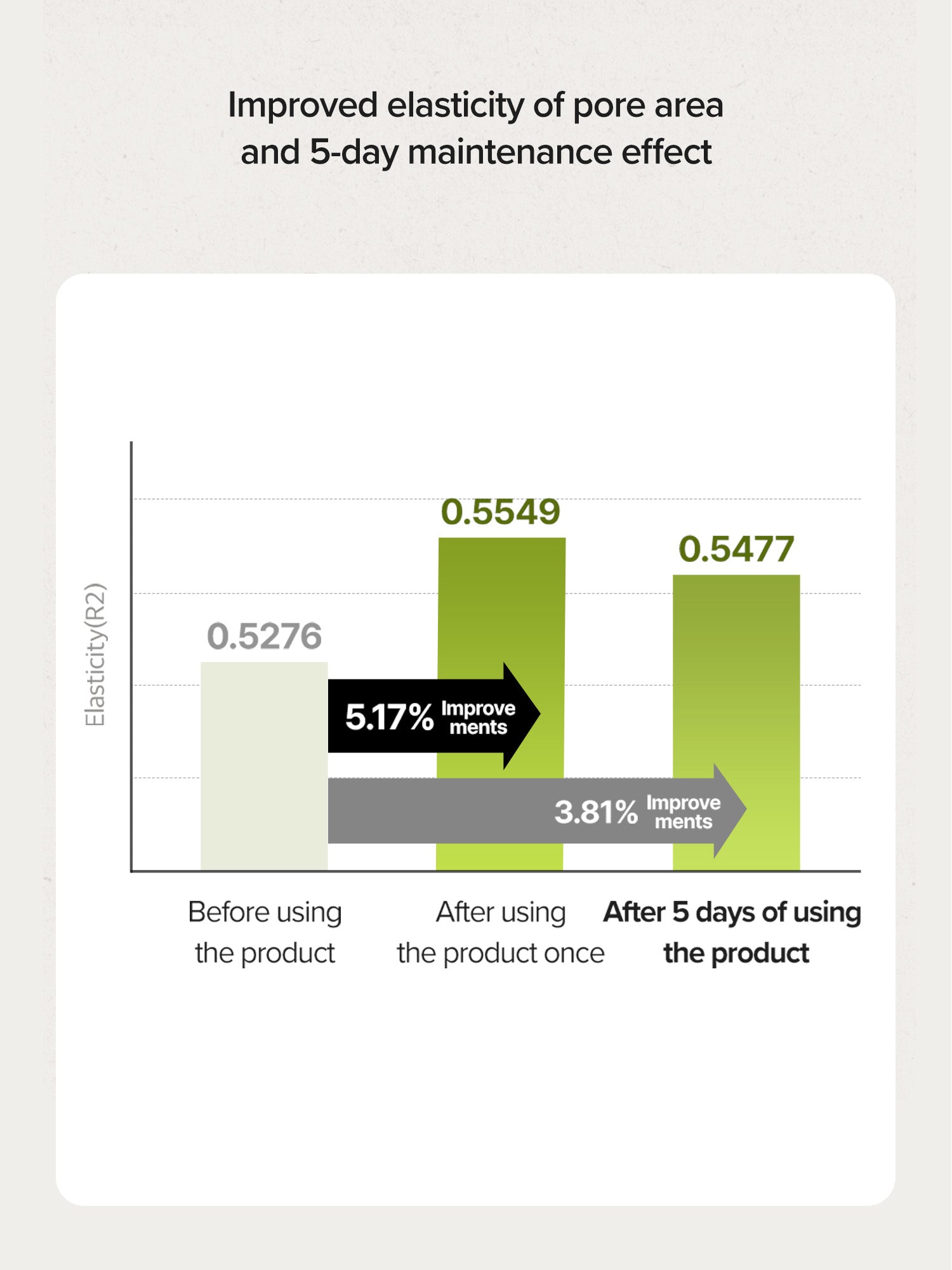Click 'Improve ments' text in black arrow
Image resolution: width=952 pixels, height=1270 pixels.
tap(479, 718)
